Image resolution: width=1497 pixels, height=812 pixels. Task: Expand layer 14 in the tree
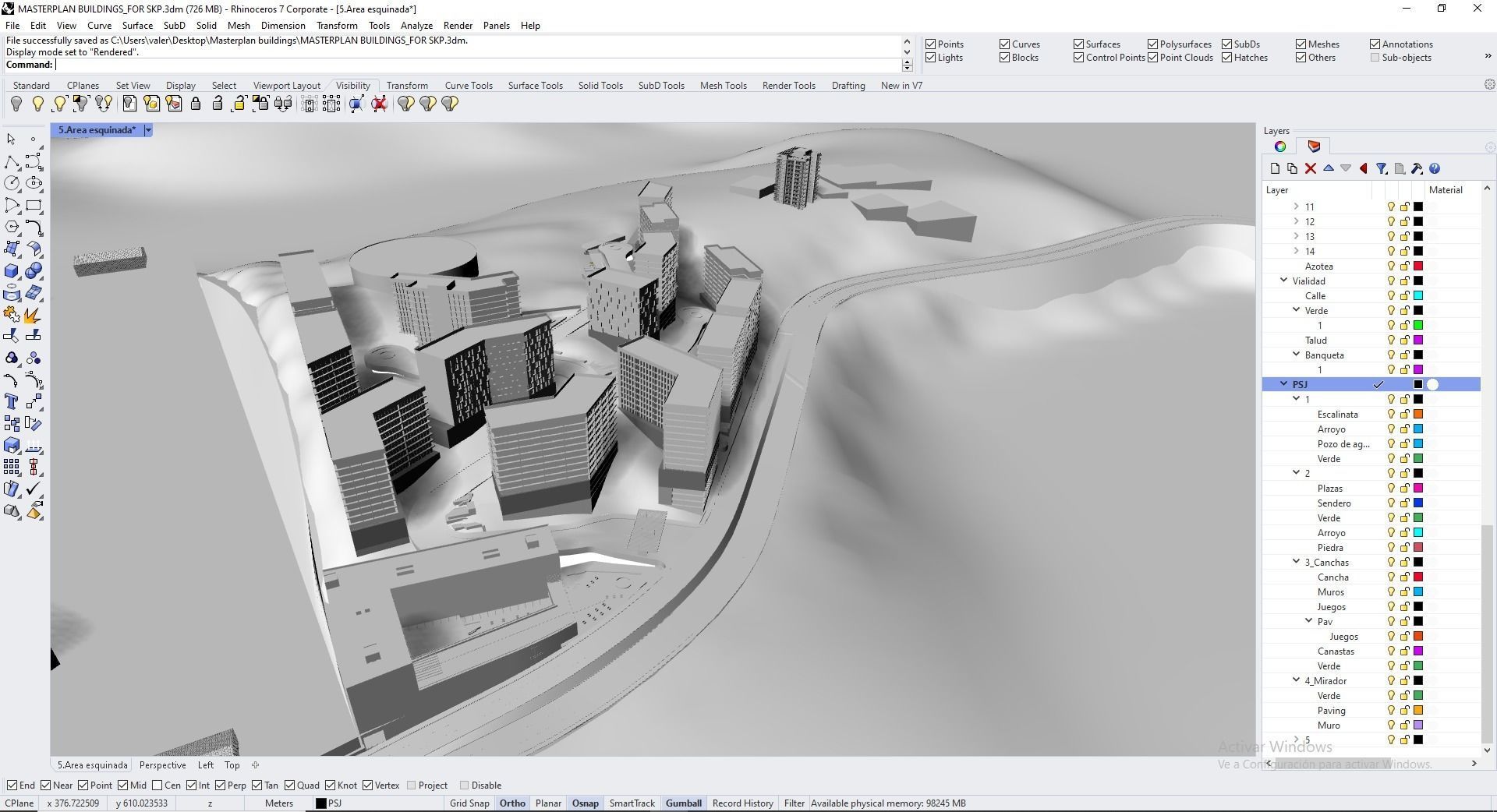pos(1296,252)
